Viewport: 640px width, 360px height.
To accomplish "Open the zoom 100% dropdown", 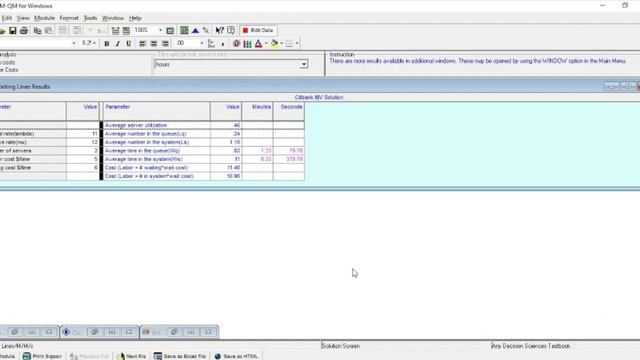I will pyautogui.click(x=160, y=30).
